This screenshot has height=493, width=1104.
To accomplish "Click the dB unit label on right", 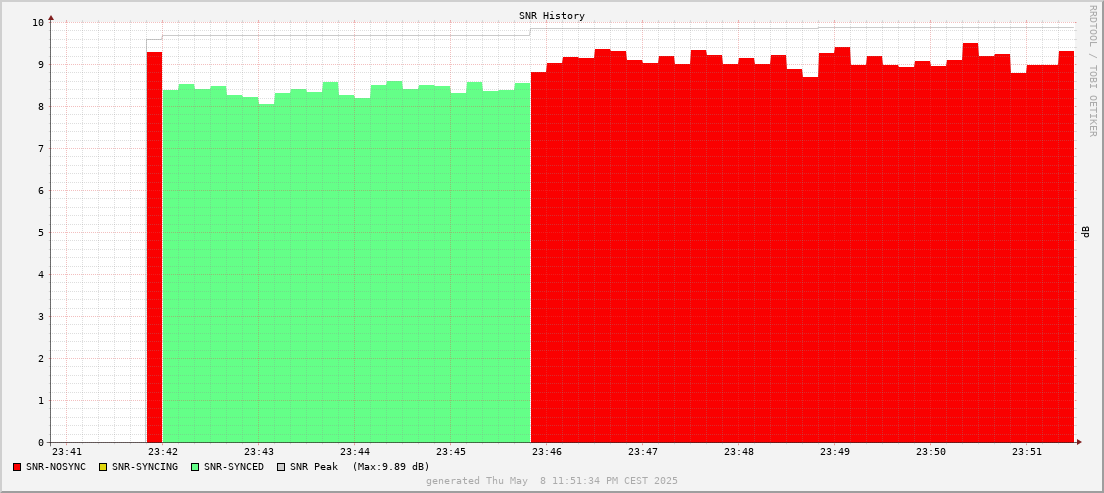I will tap(1086, 232).
